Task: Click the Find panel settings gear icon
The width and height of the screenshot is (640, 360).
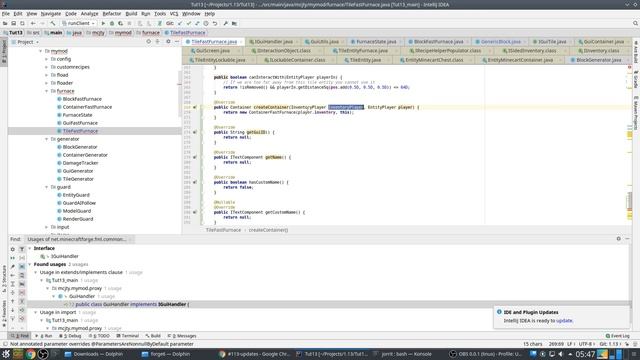Action: tap(618, 239)
